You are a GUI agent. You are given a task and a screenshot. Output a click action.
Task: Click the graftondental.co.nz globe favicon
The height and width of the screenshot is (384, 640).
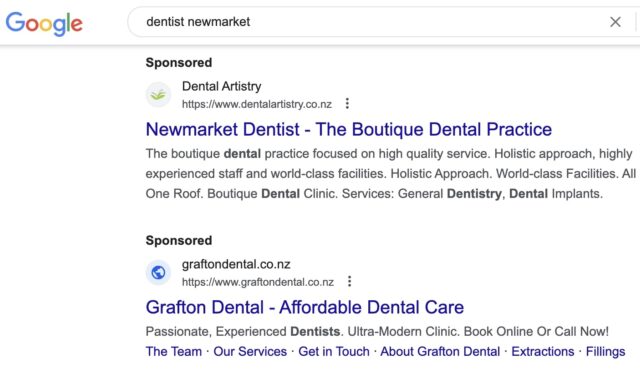(158, 272)
